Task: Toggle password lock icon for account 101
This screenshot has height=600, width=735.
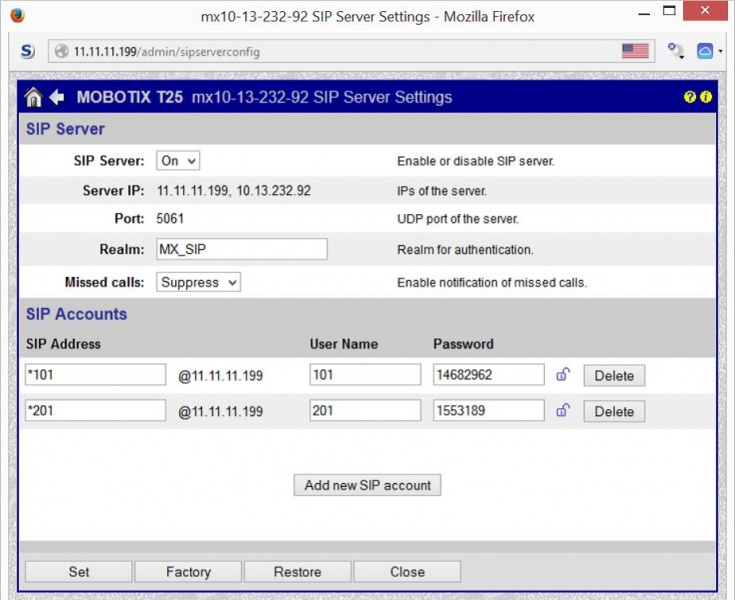Action: pos(562,374)
